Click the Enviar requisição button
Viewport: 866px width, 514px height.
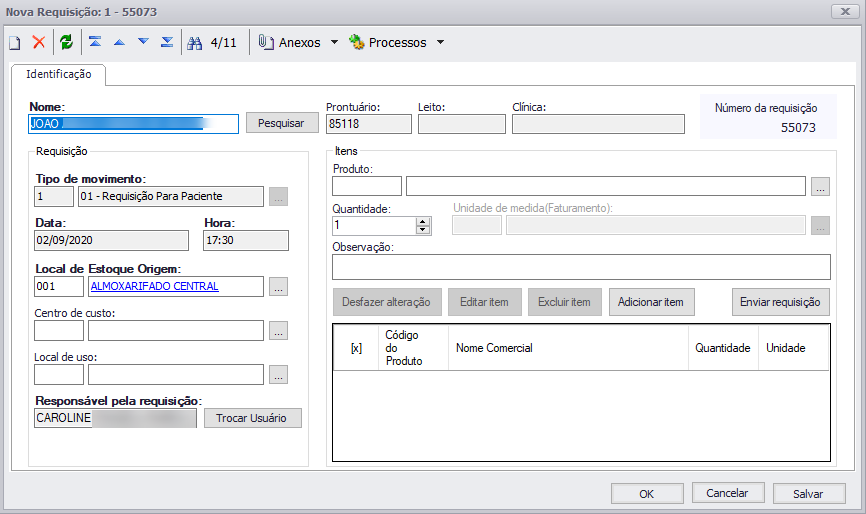(x=780, y=302)
